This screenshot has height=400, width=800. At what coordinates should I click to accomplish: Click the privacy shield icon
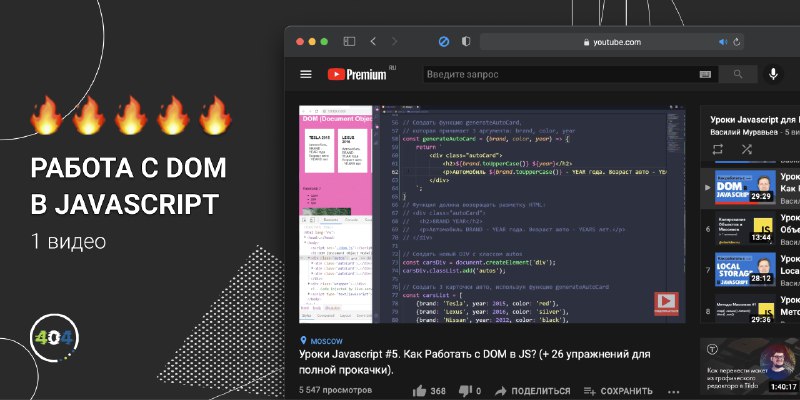coord(466,42)
